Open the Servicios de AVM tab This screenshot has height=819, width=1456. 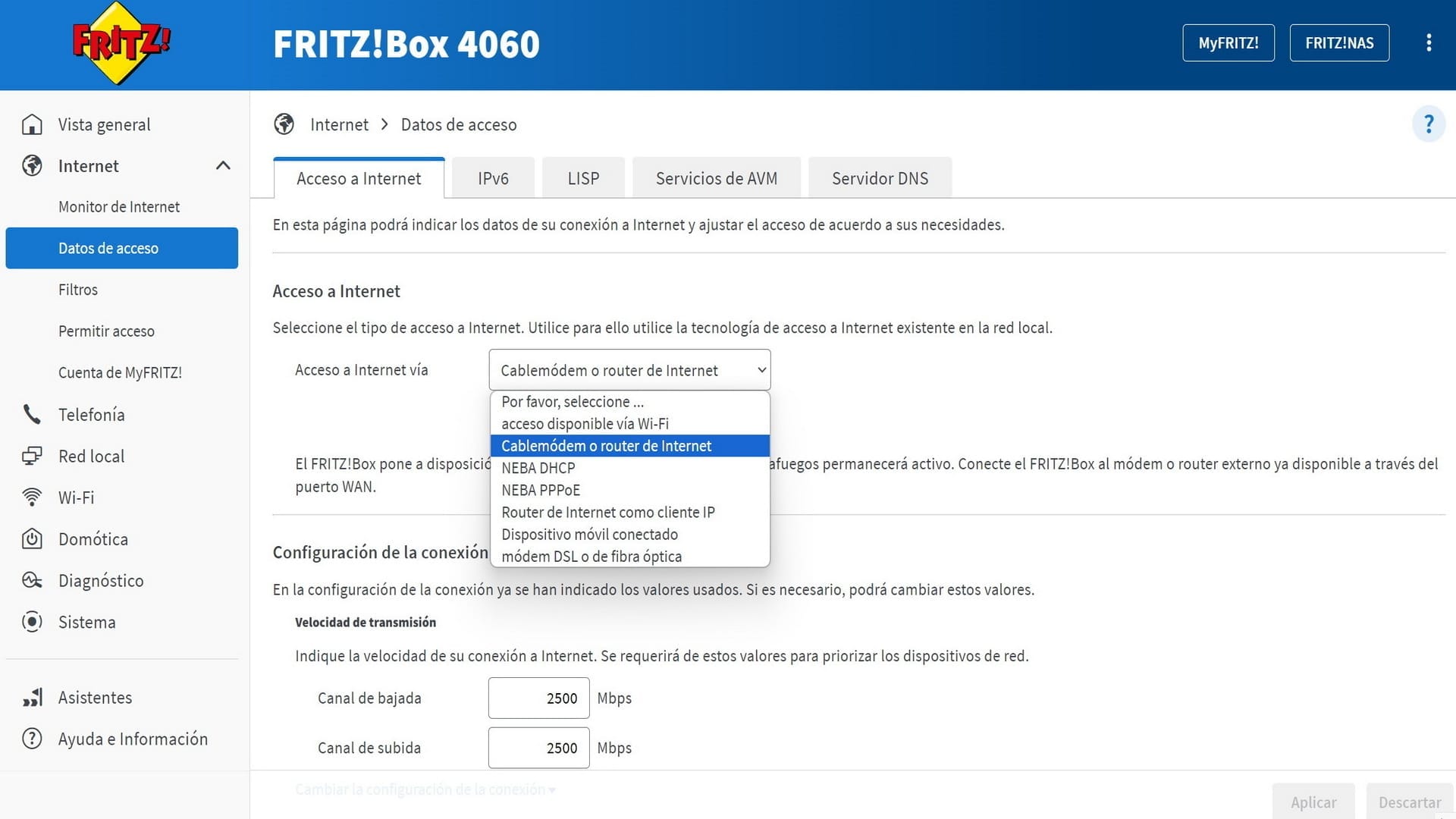[717, 178]
